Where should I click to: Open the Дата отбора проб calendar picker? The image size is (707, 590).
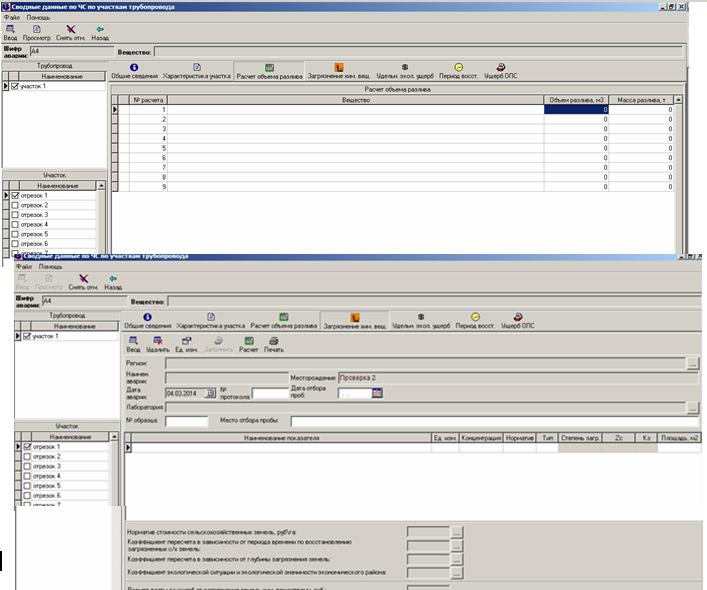377,393
